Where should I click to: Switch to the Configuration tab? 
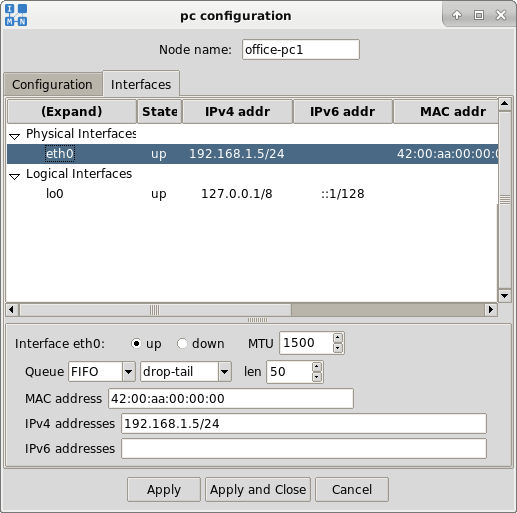pyautogui.click(x=53, y=84)
